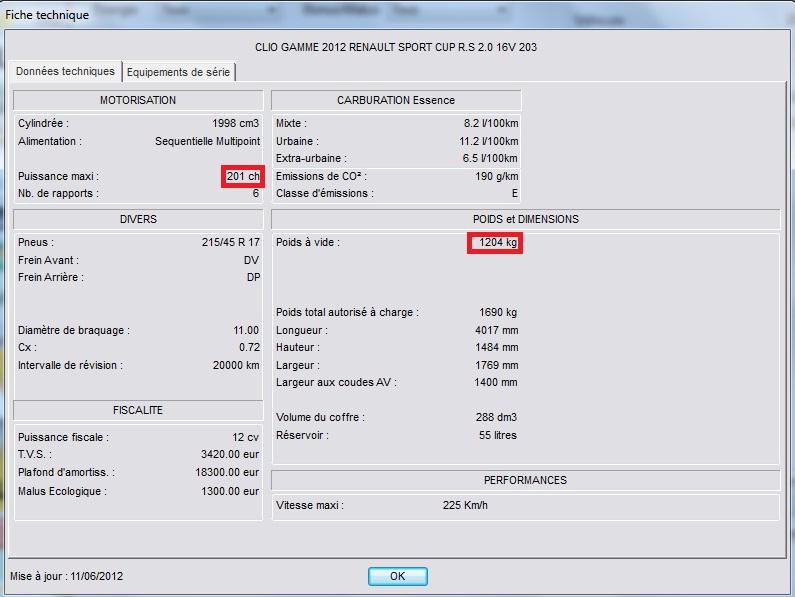Viewport: 795px width, 597px height.
Task: Click the Puissance fiscale value 12 cv
Action: [x=245, y=437]
